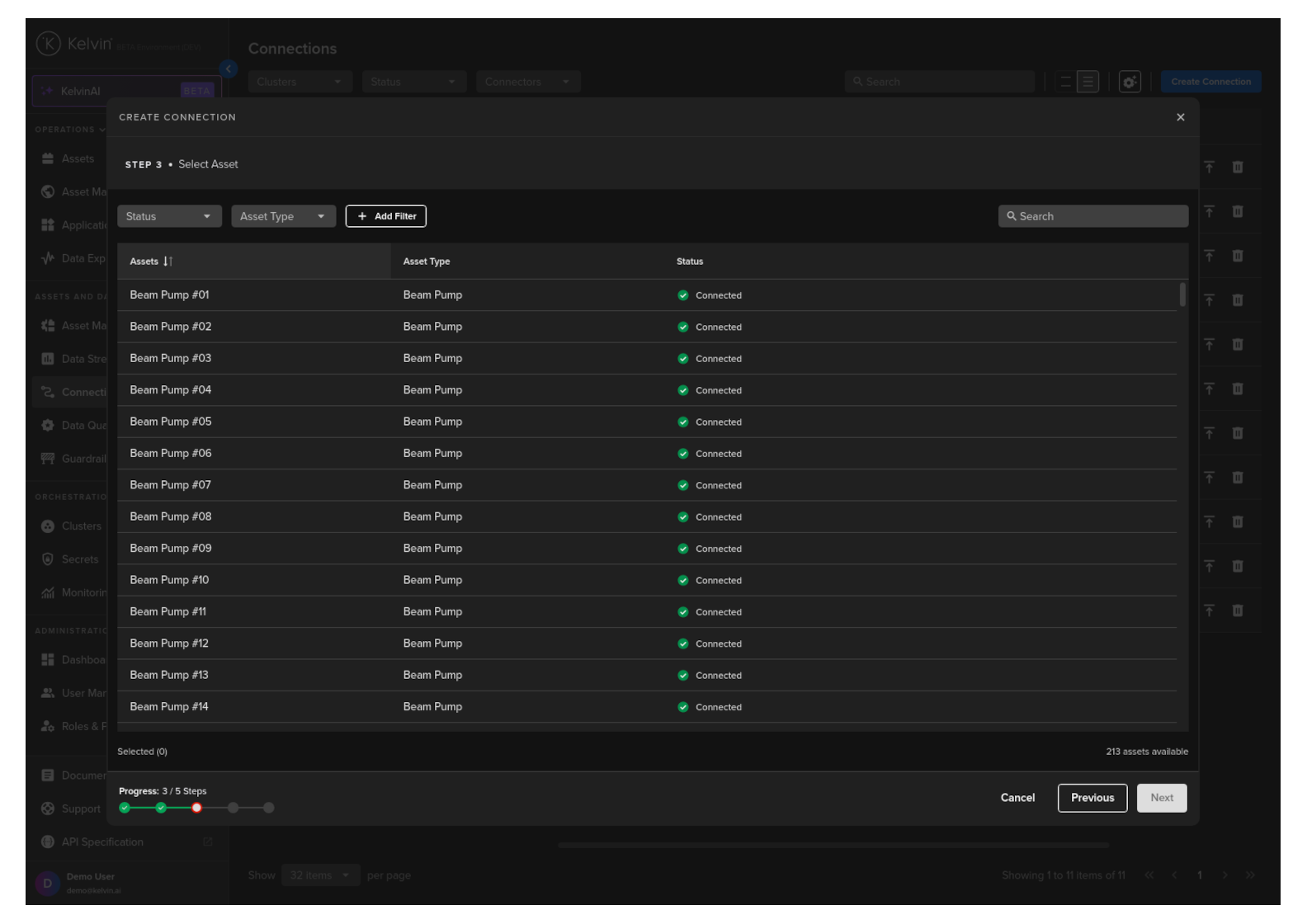The width and height of the screenshot is (1307, 924).
Task: Click the Add Filter button
Action: 385,216
